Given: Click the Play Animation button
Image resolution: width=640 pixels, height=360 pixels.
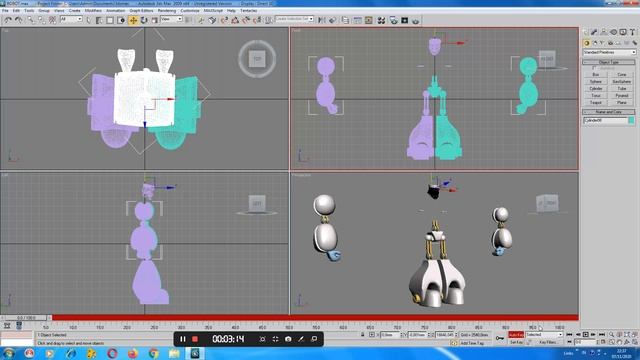Looking at the screenshot, I should [x=586, y=335].
